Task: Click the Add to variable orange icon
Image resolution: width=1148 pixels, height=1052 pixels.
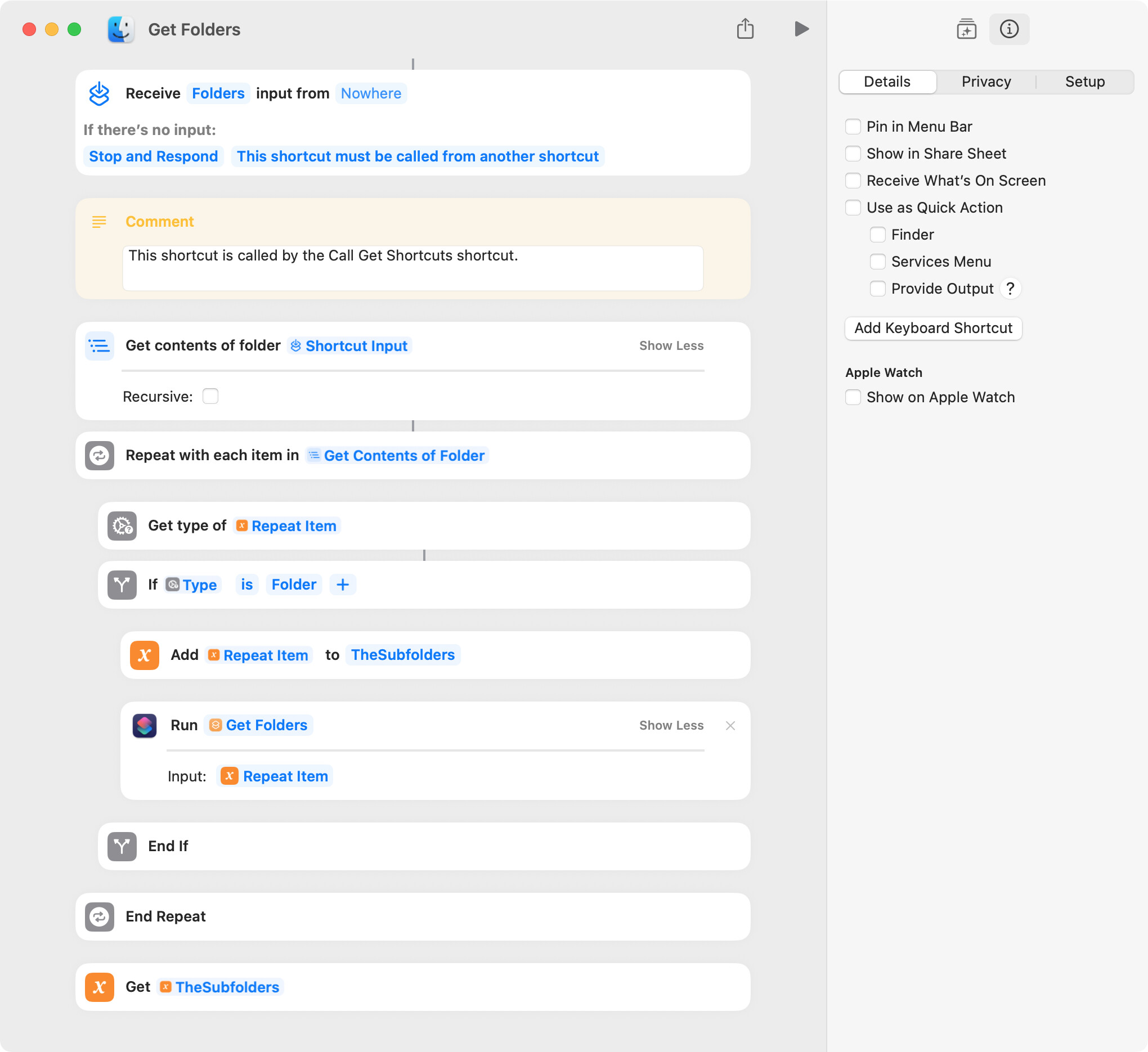Action: point(145,655)
